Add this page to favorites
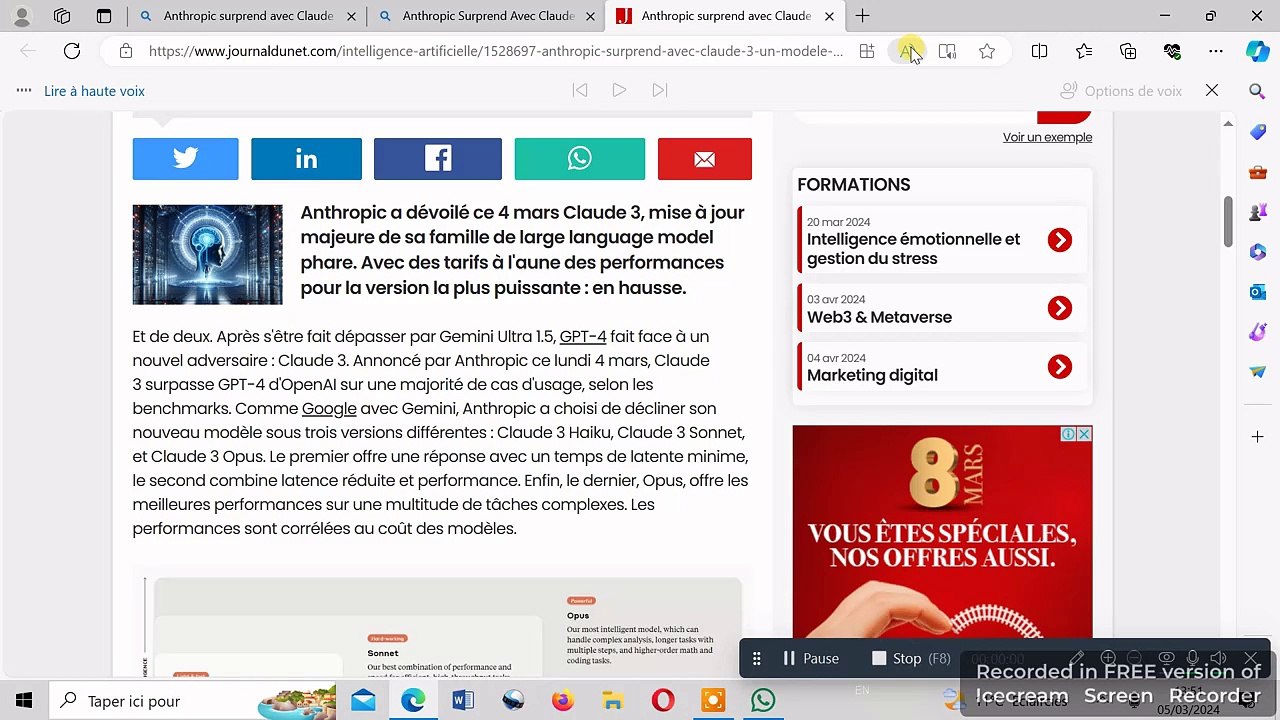This screenshot has width=1280, height=720. coord(987,51)
